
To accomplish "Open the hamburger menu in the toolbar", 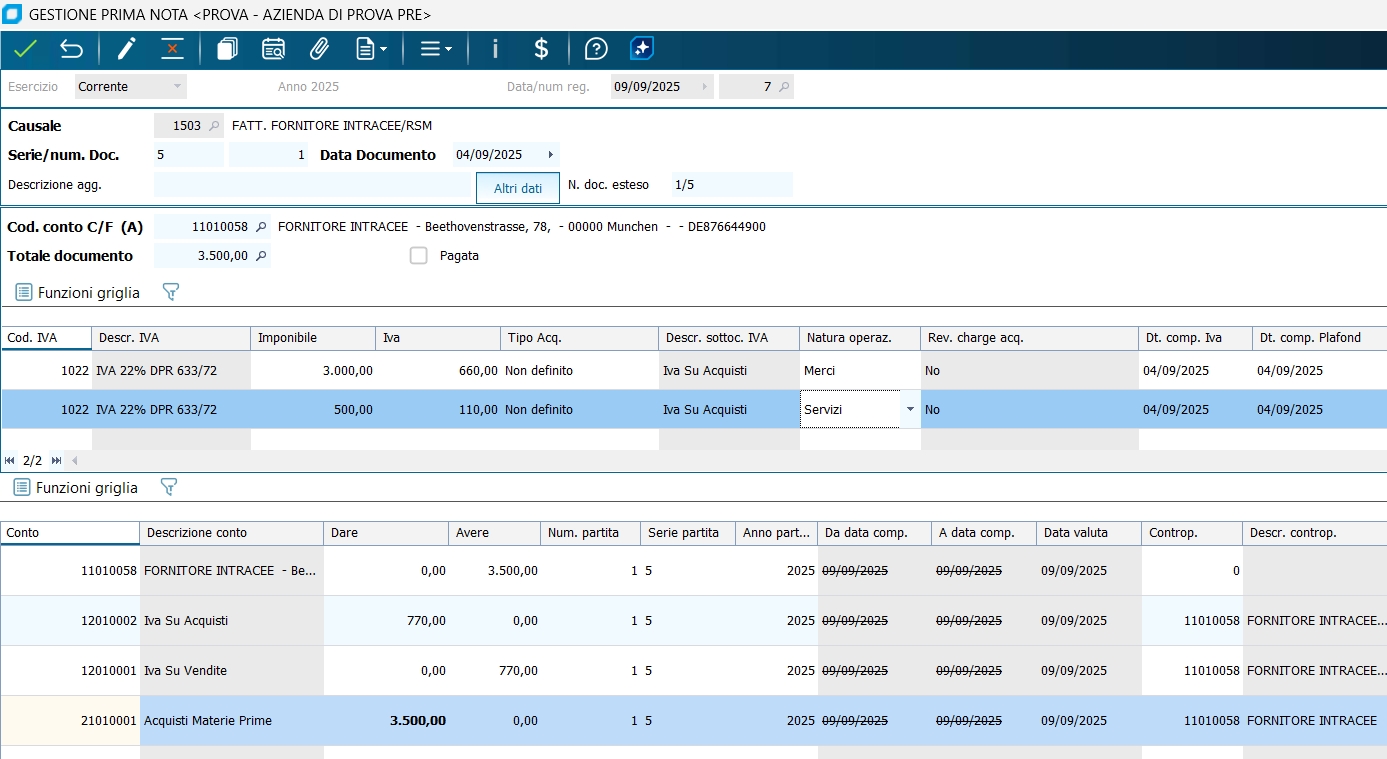I will click(436, 49).
